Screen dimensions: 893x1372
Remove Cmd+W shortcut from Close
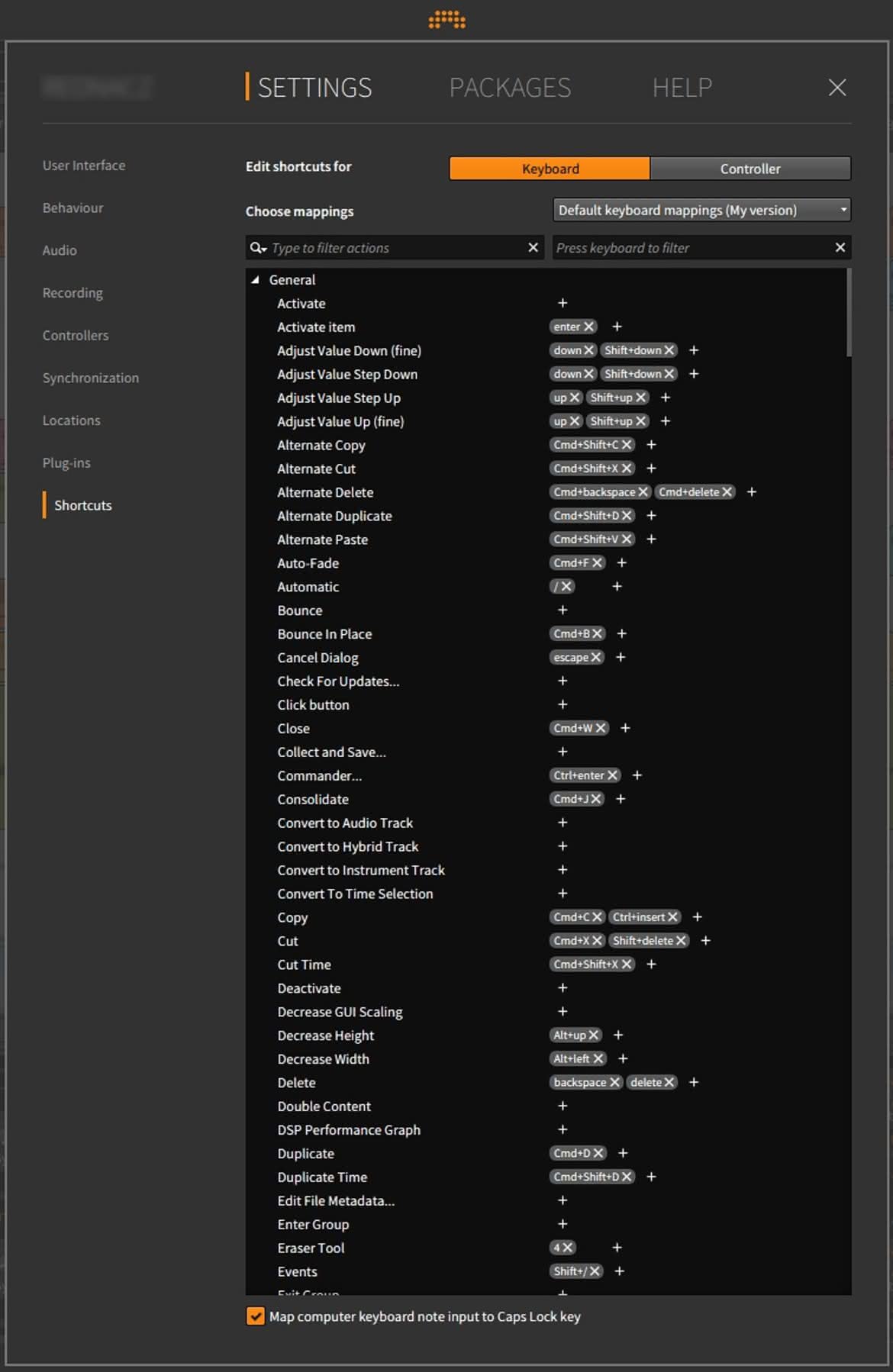[601, 728]
